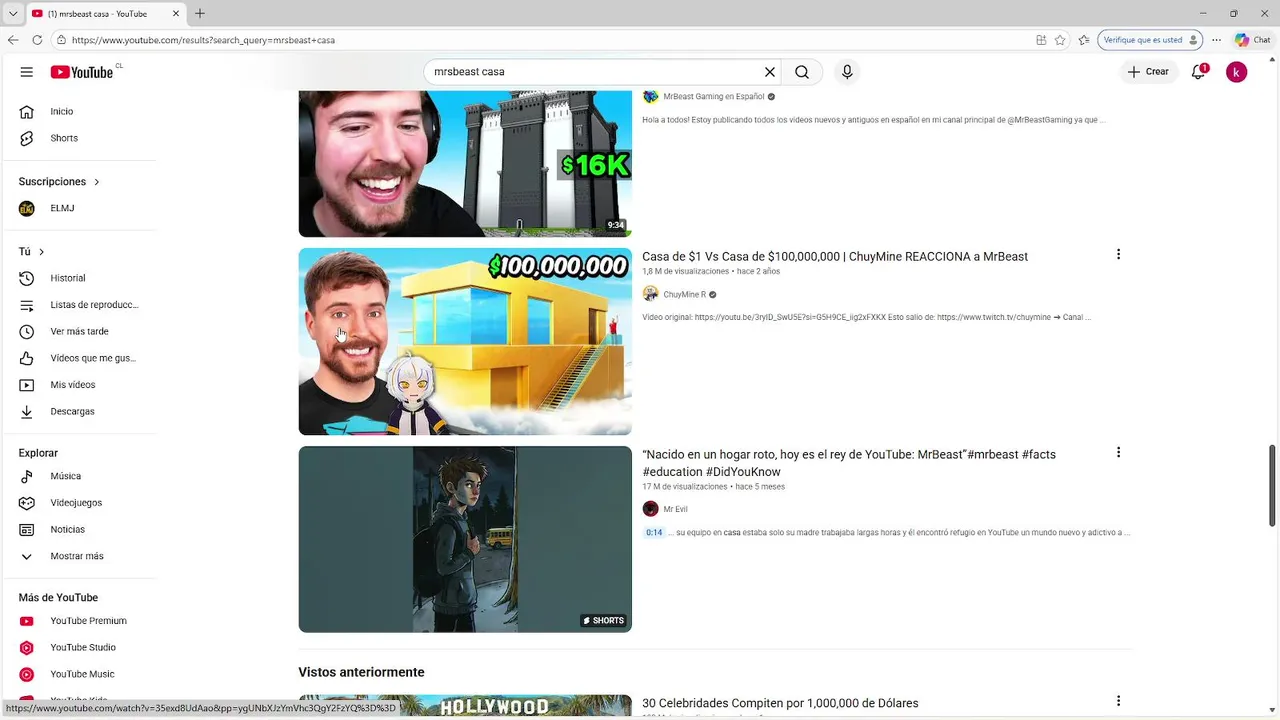The image size is (1280, 720).
Task: Open the $100,000,000 house video thumbnail
Action: pyautogui.click(x=465, y=341)
